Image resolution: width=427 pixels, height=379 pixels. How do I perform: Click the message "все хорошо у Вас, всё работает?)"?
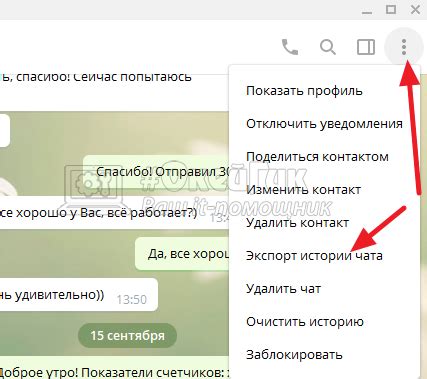click(113, 213)
